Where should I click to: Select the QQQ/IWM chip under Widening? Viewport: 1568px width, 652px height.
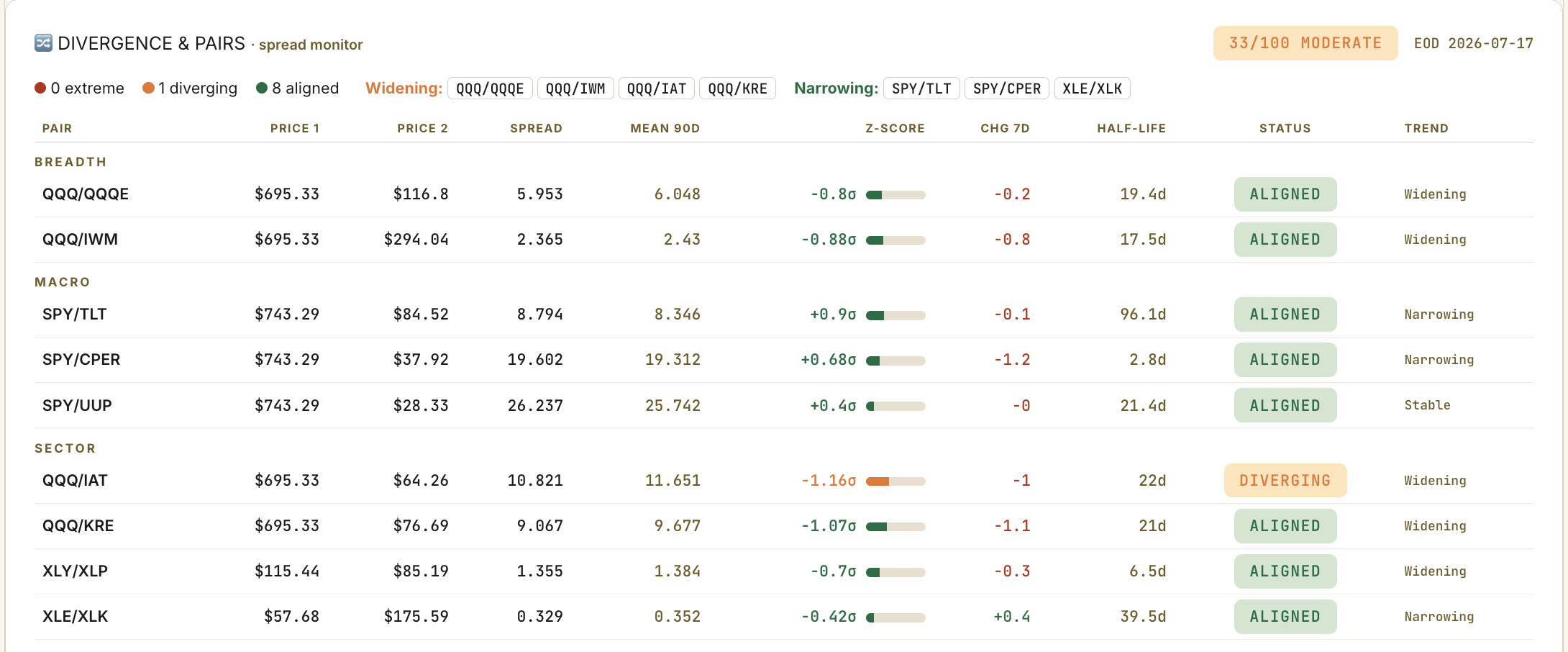click(575, 89)
